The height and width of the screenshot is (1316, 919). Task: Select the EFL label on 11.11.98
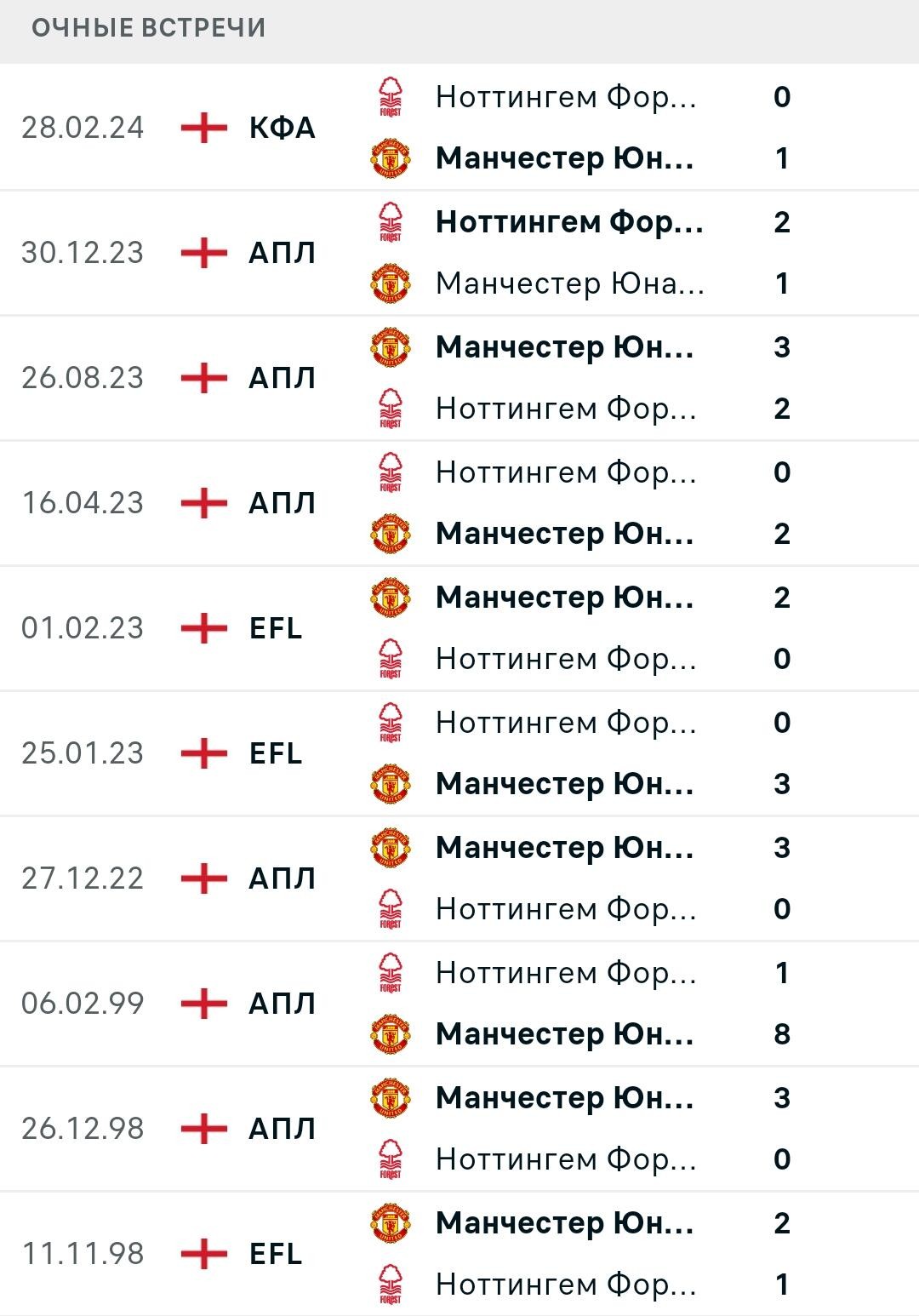click(x=276, y=1254)
